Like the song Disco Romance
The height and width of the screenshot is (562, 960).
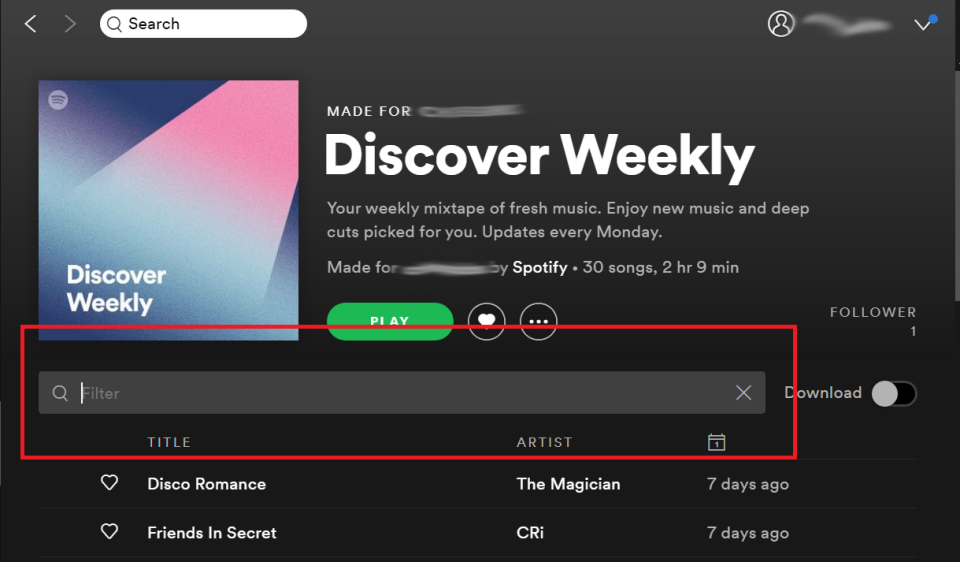tap(110, 482)
